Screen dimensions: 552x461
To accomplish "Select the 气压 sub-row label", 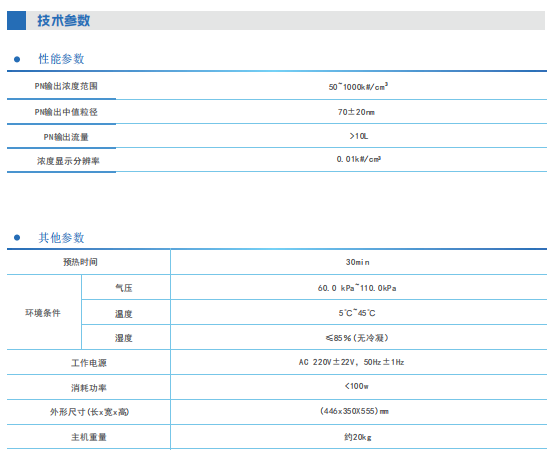I will click(124, 288).
